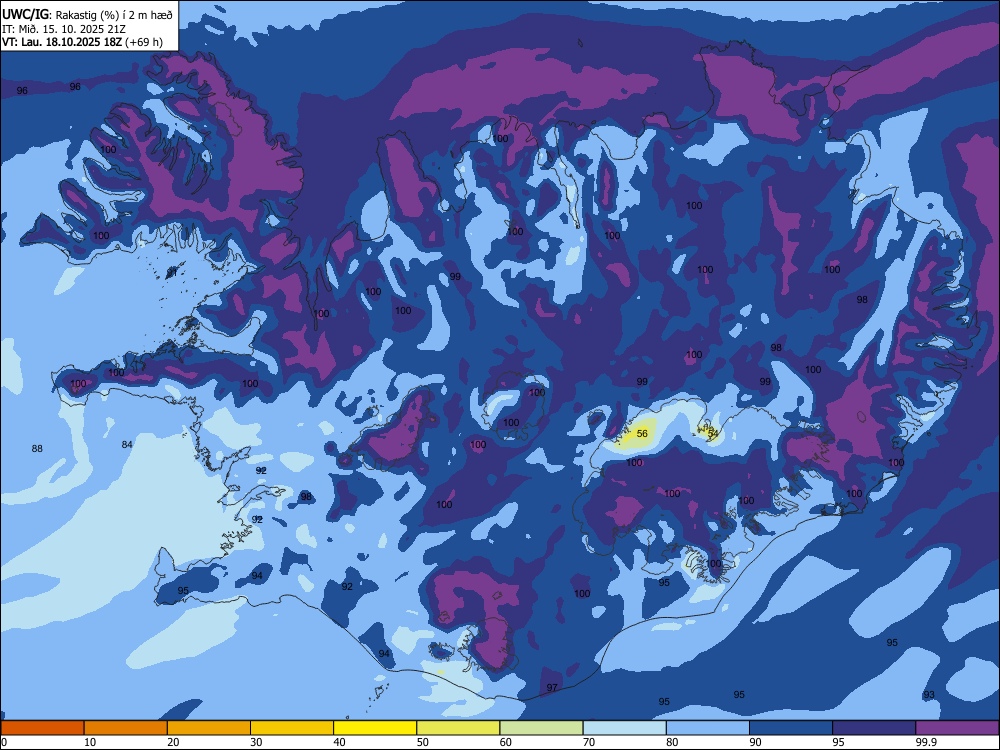The height and width of the screenshot is (750, 1000).
Task: Click the '97' value on the south coast
Action: 552,688
